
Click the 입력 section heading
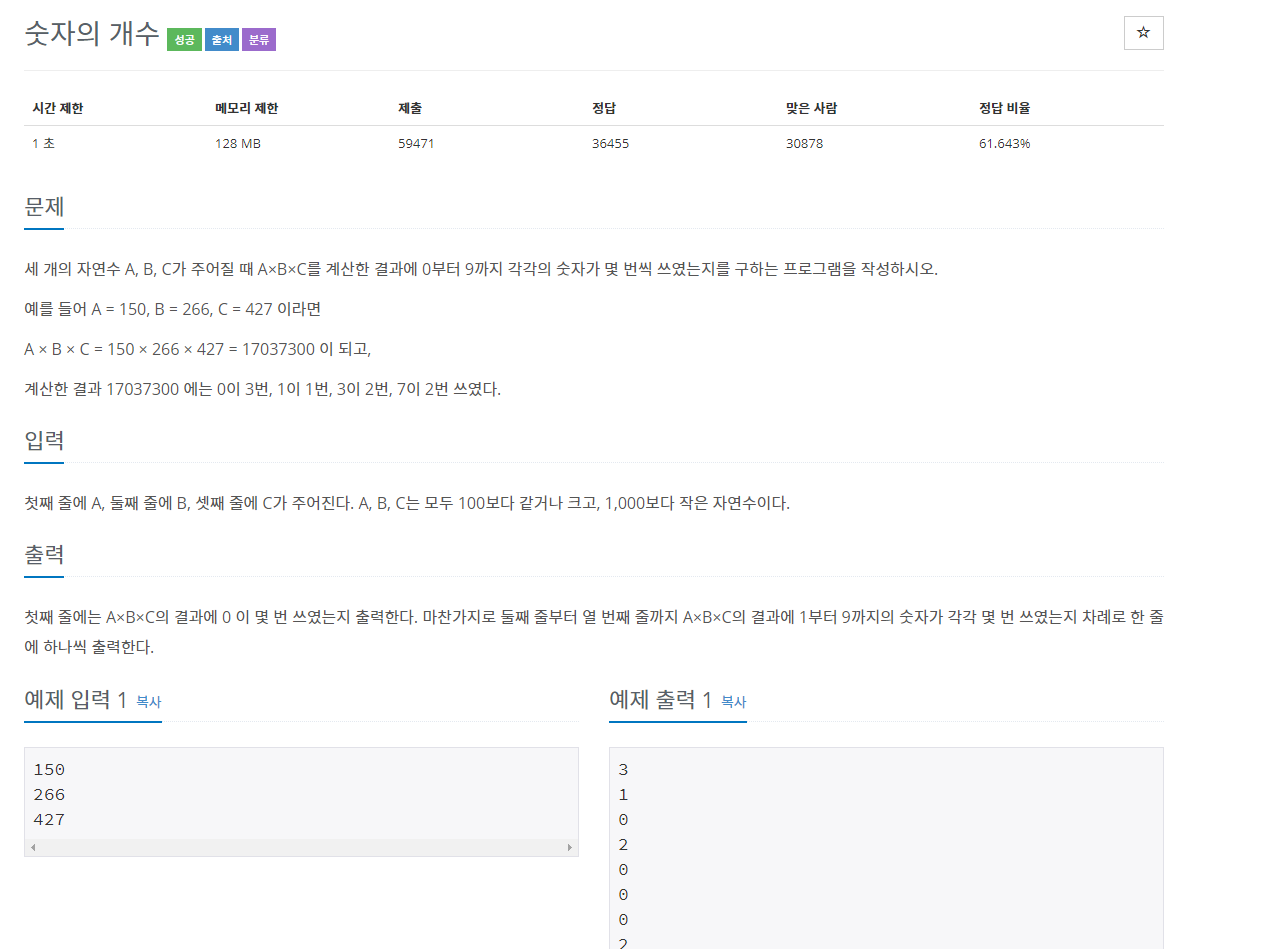tap(44, 441)
